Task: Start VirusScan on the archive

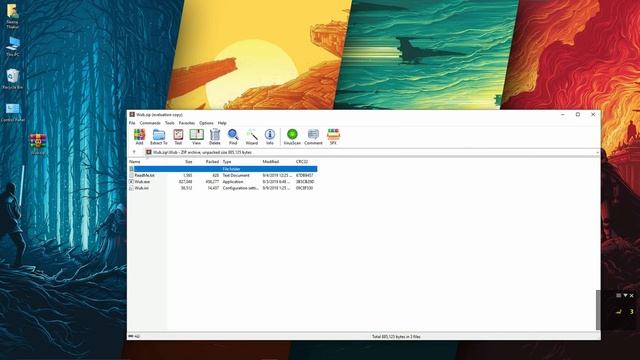Action: [x=292, y=137]
